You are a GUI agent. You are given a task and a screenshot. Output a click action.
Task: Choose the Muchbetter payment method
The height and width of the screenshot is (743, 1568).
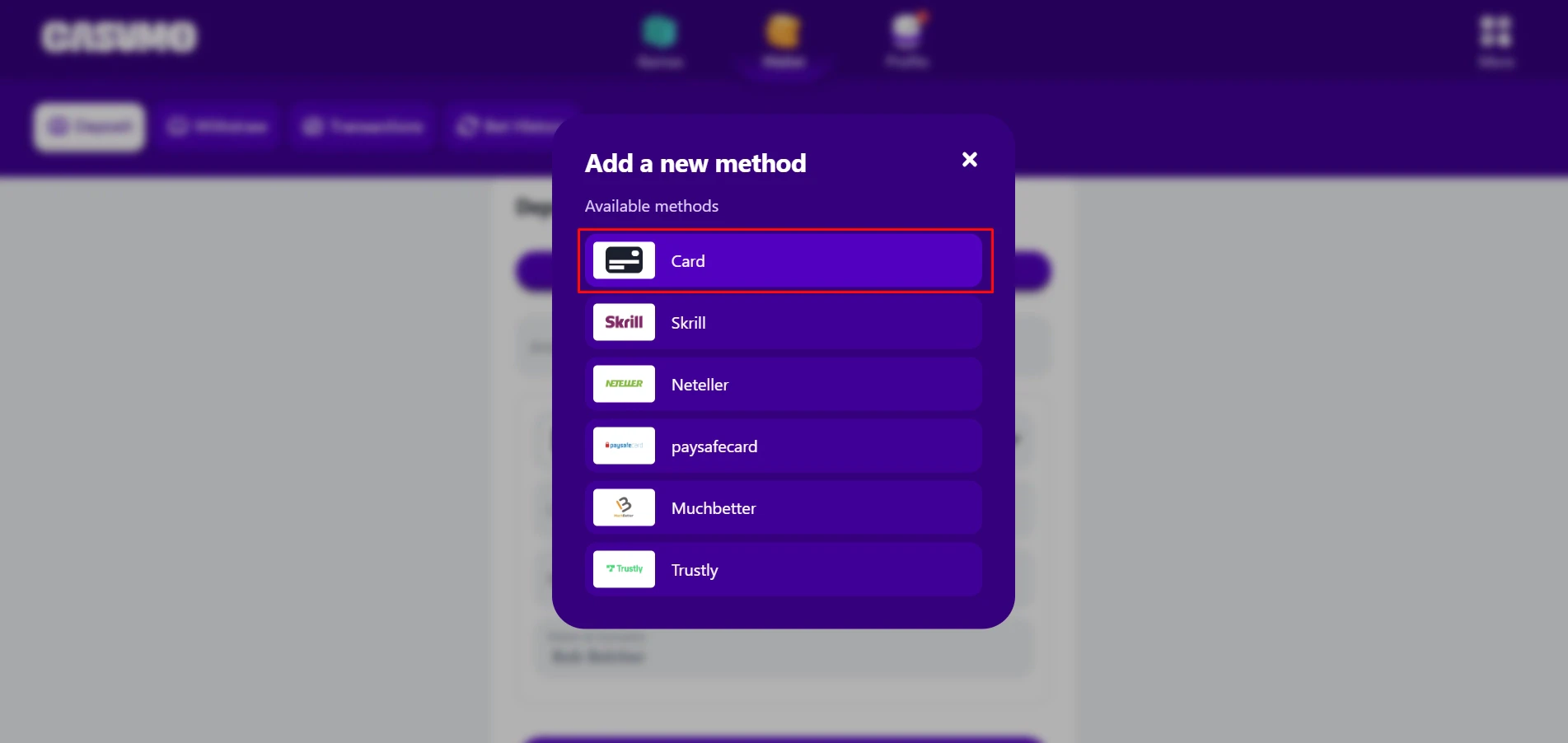(x=784, y=508)
